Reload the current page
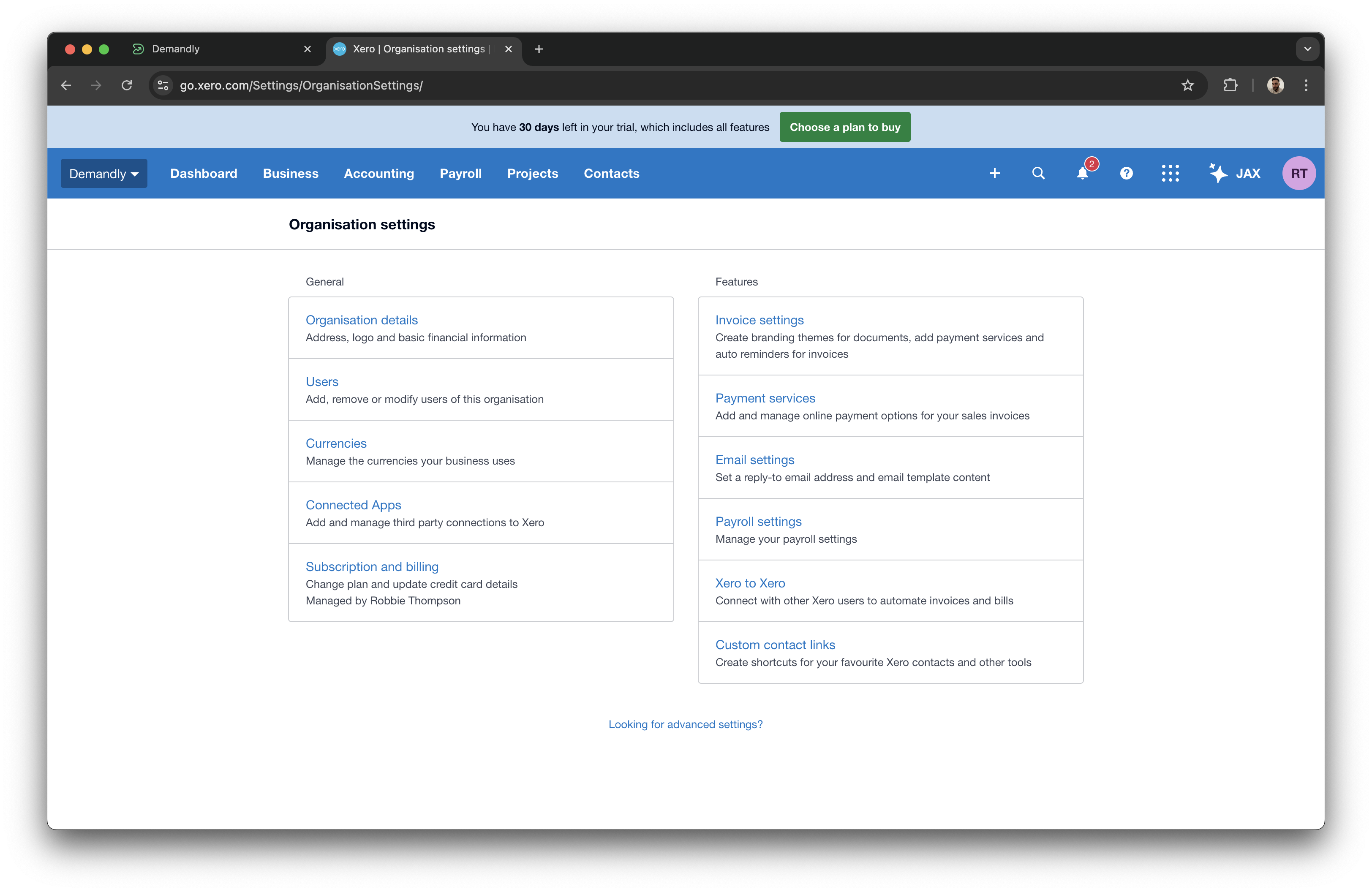1372x892 pixels. tap(127, 85)
